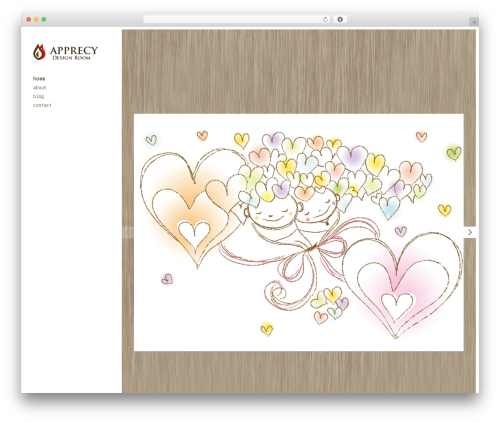The width and height of the screenshot is (500, 423).
Task: Go to the about page
Action: tap(40, 88)
